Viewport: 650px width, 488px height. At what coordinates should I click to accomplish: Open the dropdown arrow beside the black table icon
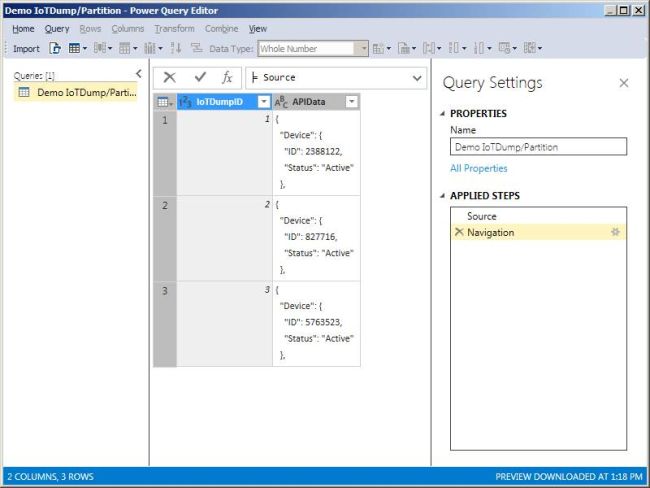coord(85,49)
